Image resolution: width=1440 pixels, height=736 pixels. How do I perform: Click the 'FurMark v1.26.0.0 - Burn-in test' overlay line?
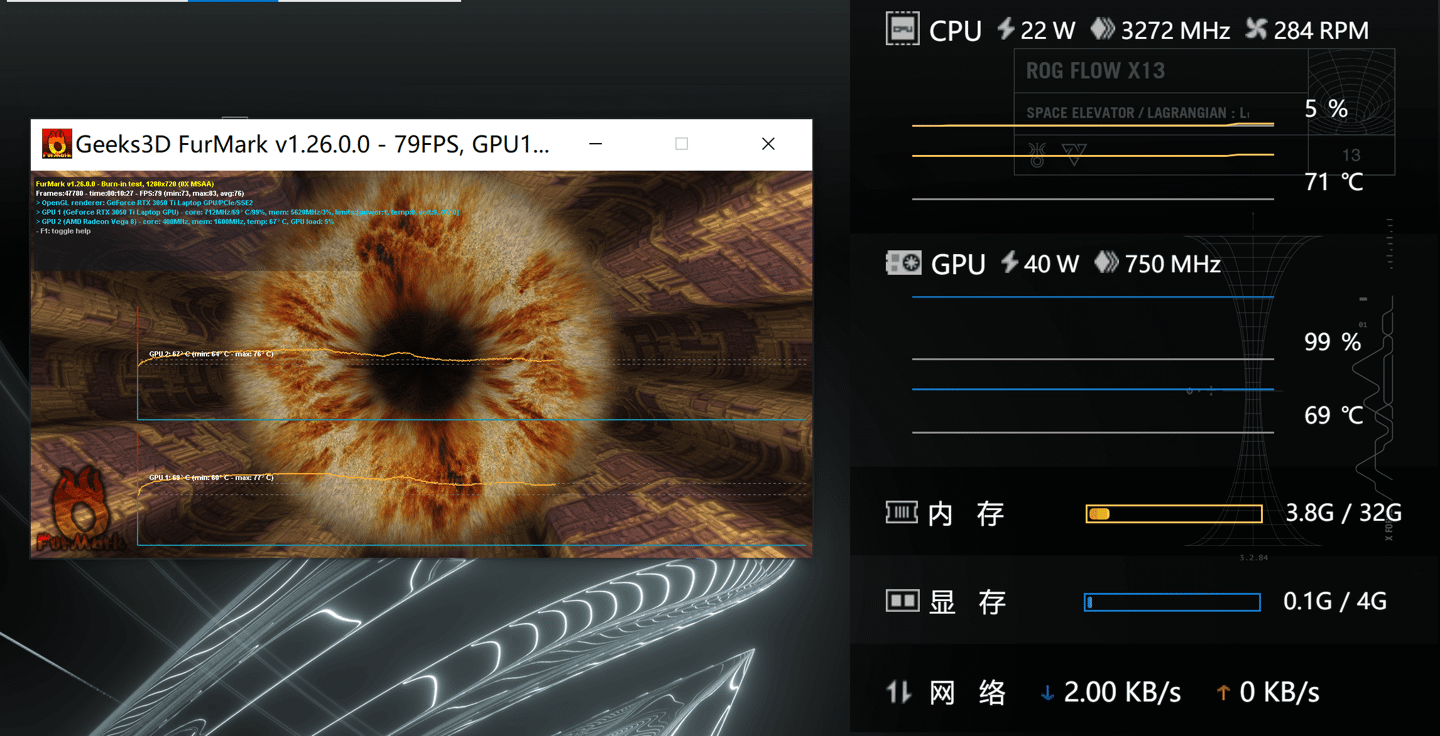(x=127, y=184)
